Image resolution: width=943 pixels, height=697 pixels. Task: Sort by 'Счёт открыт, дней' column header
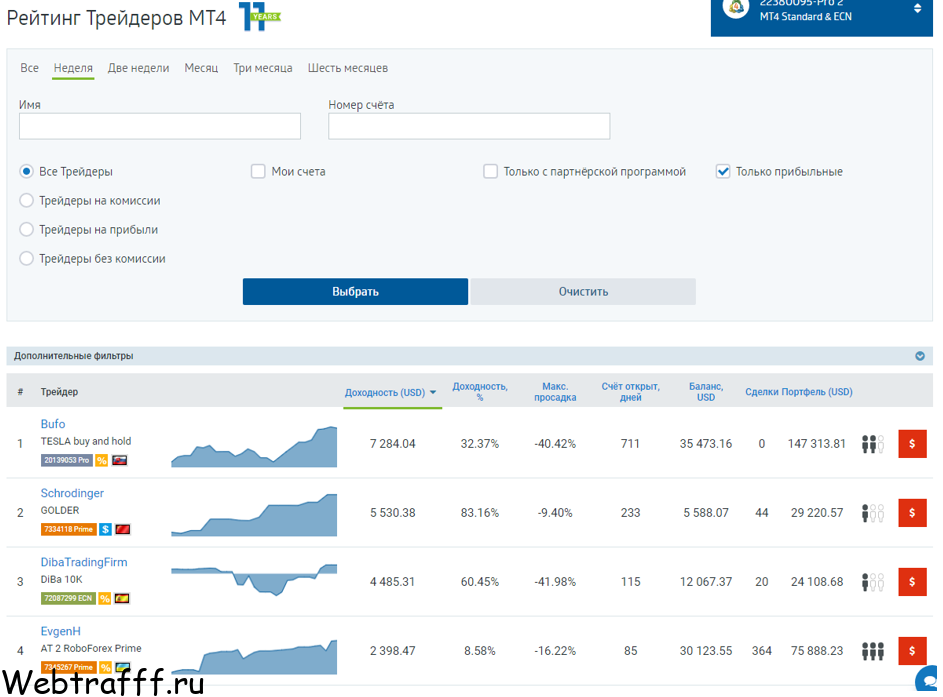tap(630, 391)
